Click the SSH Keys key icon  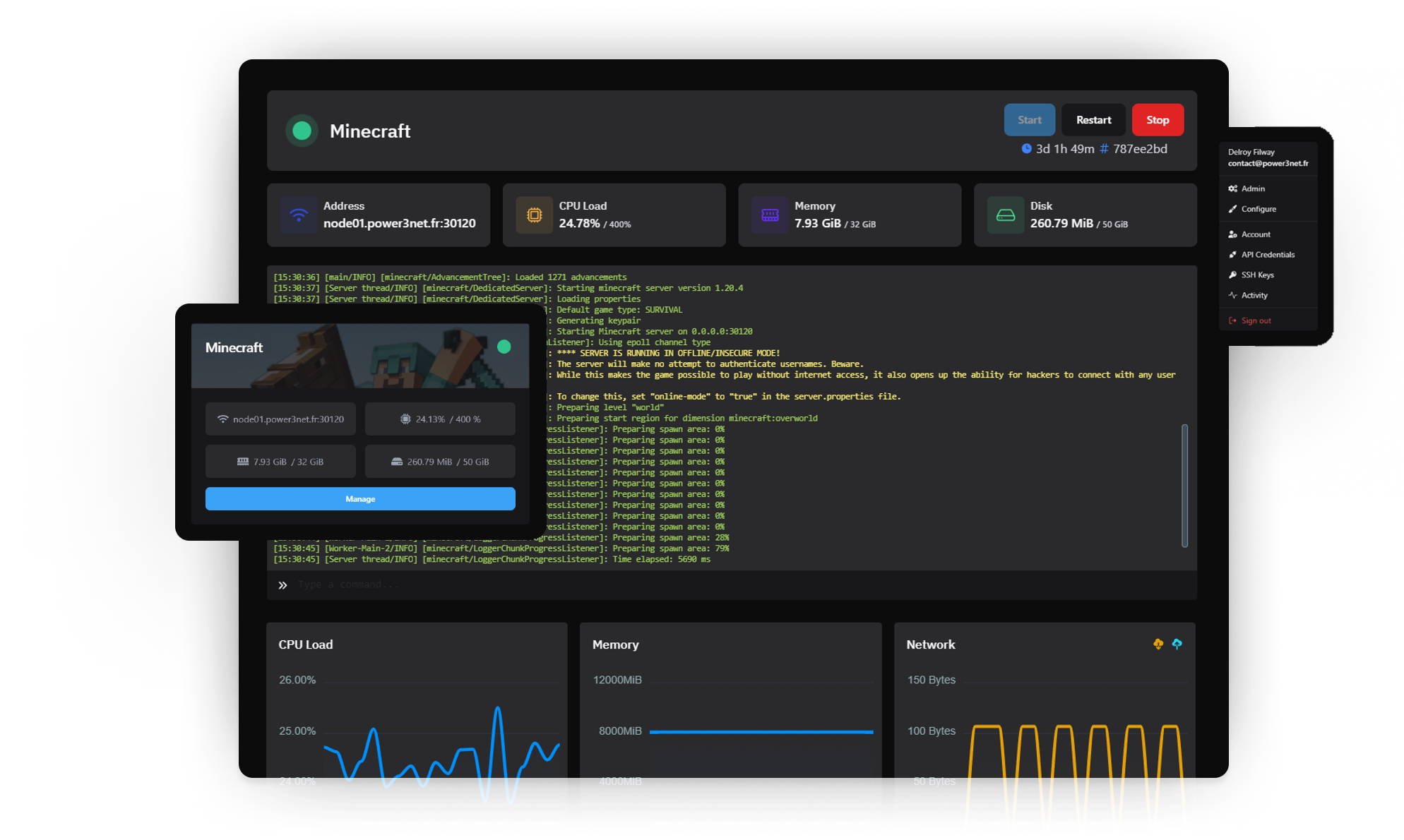[x=1232, y=275]
